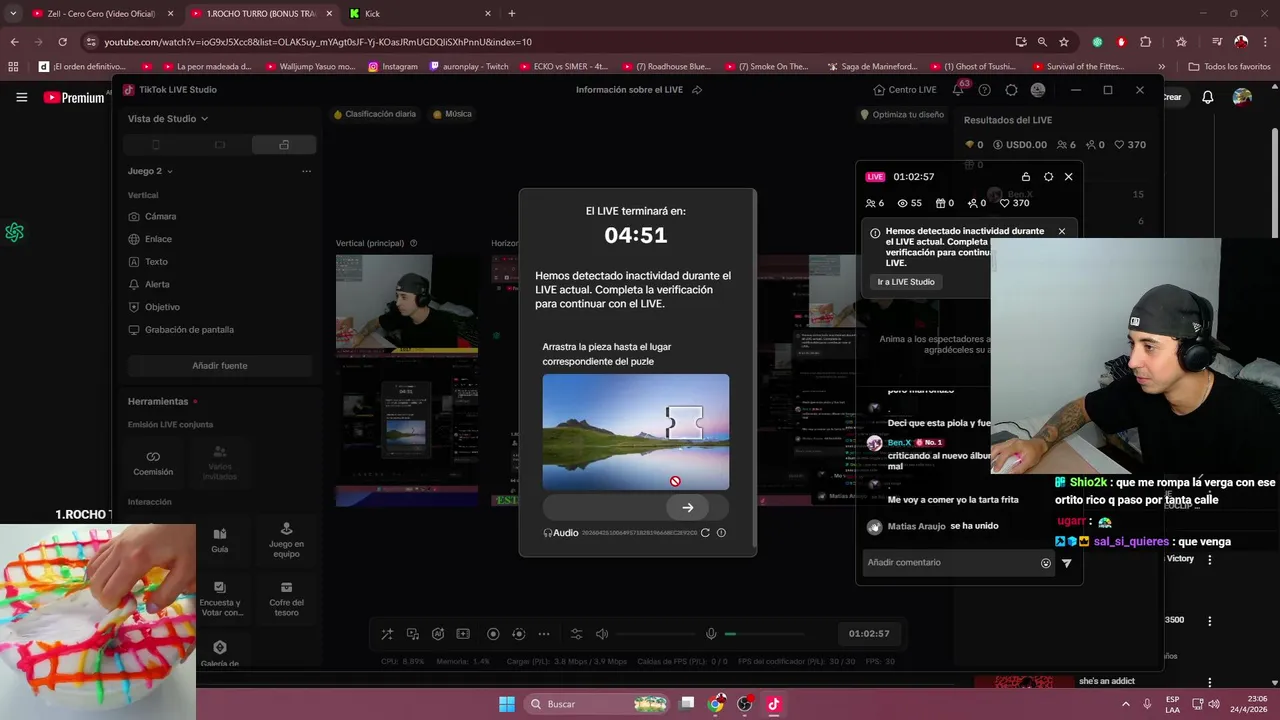Select the Grabación de pantalla source
Viewport: 1280px width, 720px height.
point(182,330)
